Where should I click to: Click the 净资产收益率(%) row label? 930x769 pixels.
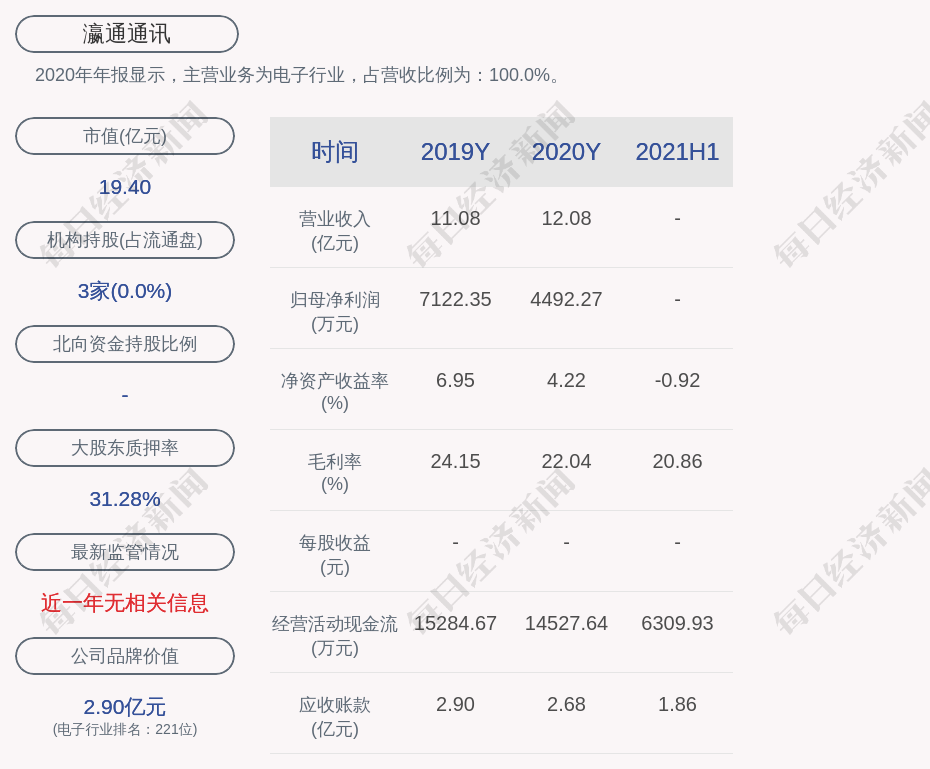coord(335,392)
